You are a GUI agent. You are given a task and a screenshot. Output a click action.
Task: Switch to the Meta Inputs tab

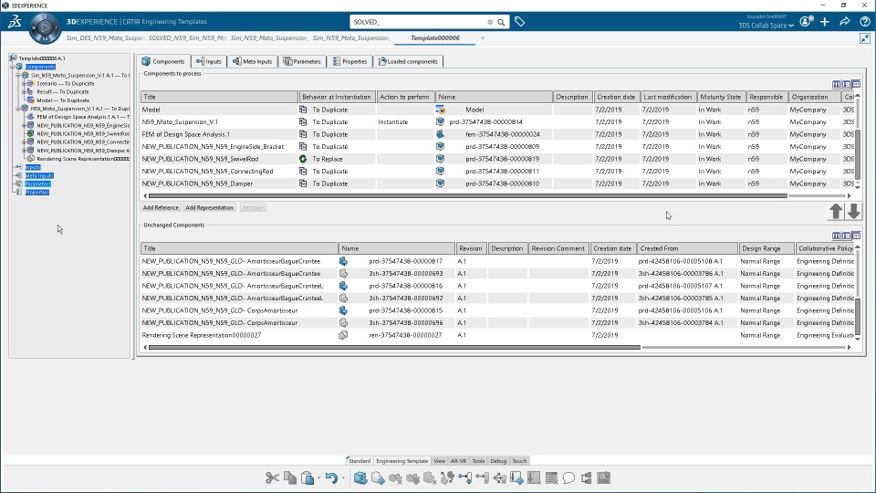pos(252,61)
